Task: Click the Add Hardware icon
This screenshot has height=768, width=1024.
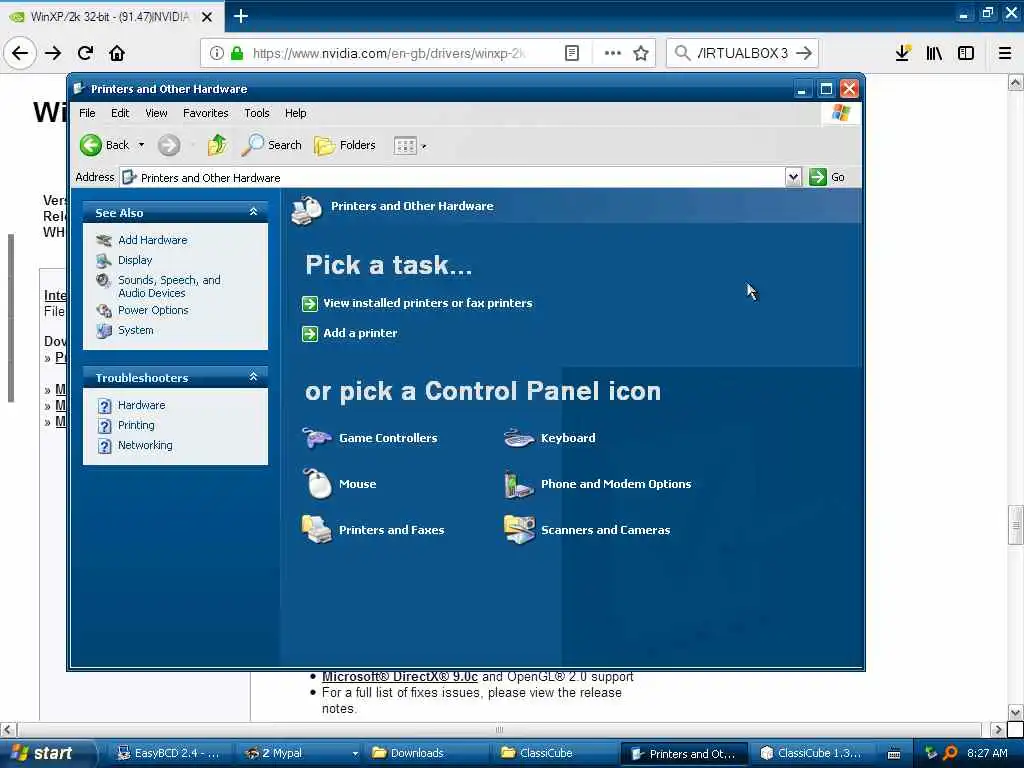Action: (104, 240)
